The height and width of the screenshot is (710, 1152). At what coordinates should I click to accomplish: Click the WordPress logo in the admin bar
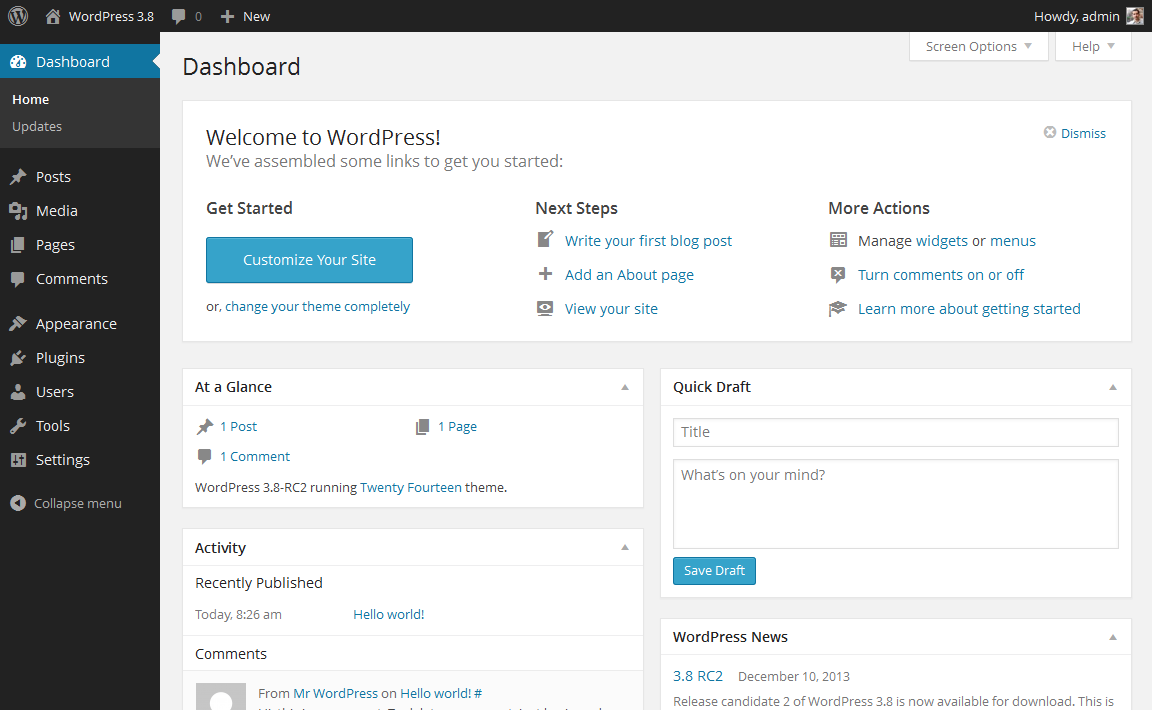(18, 15)
